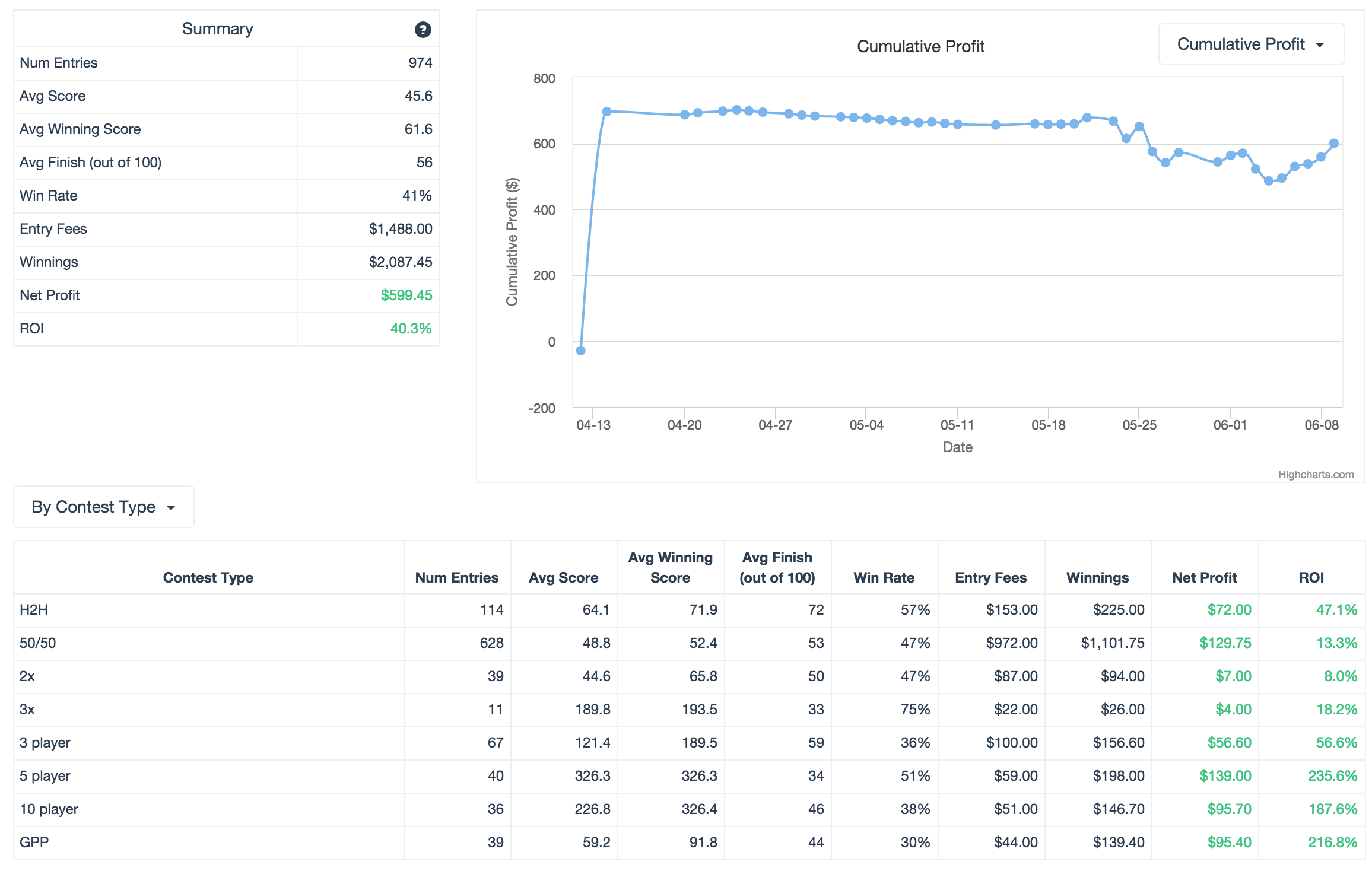1372x871 pixels.
Task: Click the 5 player row ROI value
Action: tap(1332, 776)
